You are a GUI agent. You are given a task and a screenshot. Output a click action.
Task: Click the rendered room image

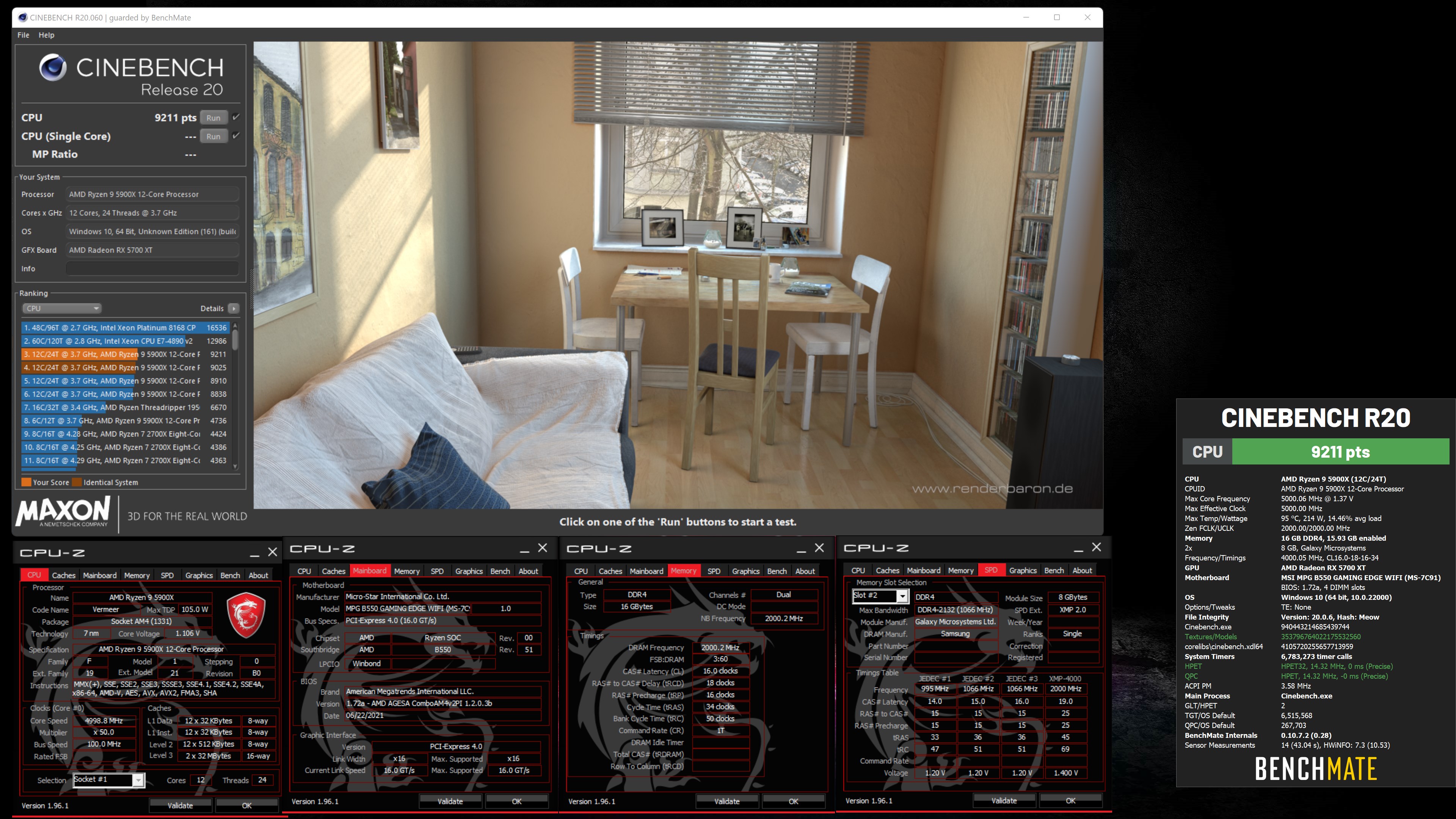click(x=678, y=275)
